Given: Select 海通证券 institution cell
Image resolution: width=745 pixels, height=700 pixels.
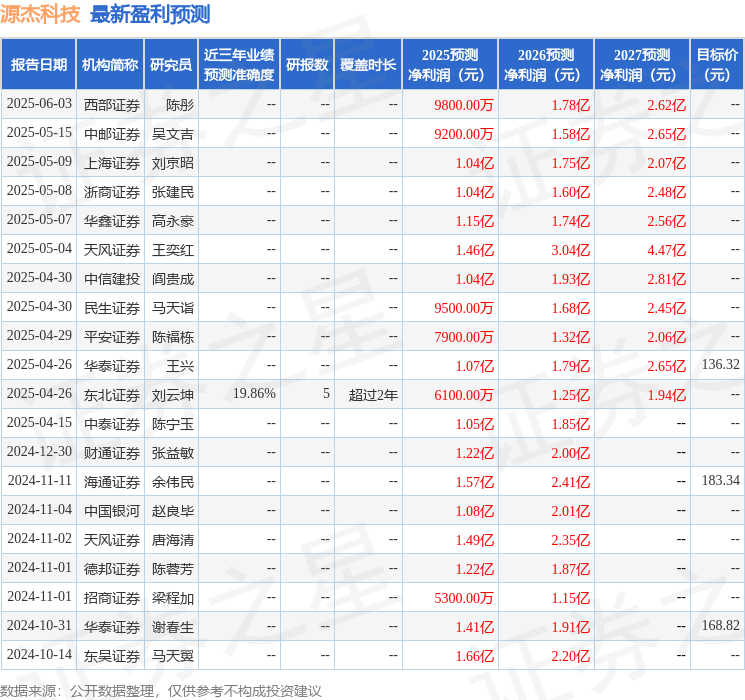Looking at the screenshot, I should [x=110, y=481].
